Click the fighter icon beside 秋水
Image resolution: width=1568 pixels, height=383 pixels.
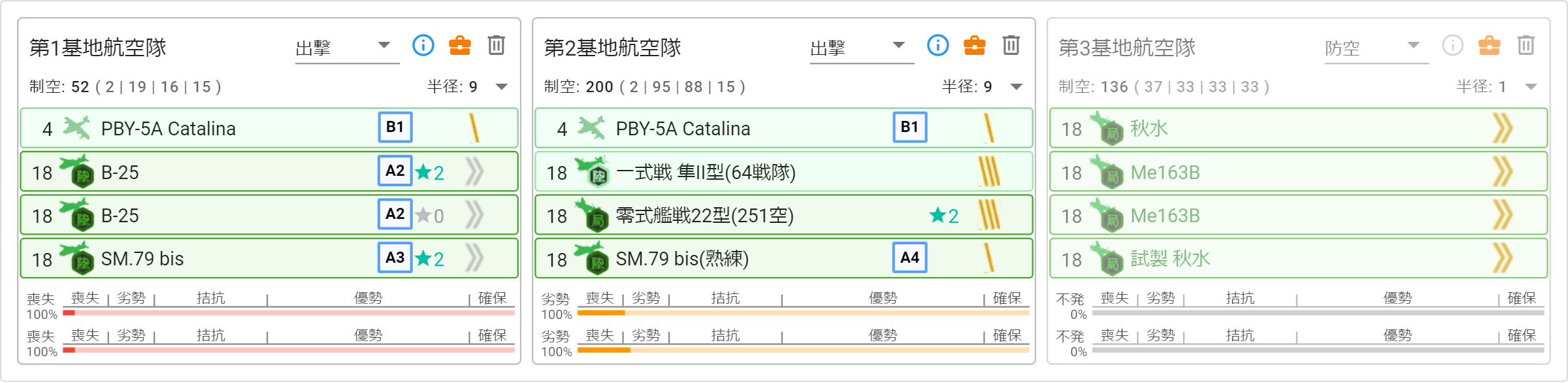(x=1107, y=128)
